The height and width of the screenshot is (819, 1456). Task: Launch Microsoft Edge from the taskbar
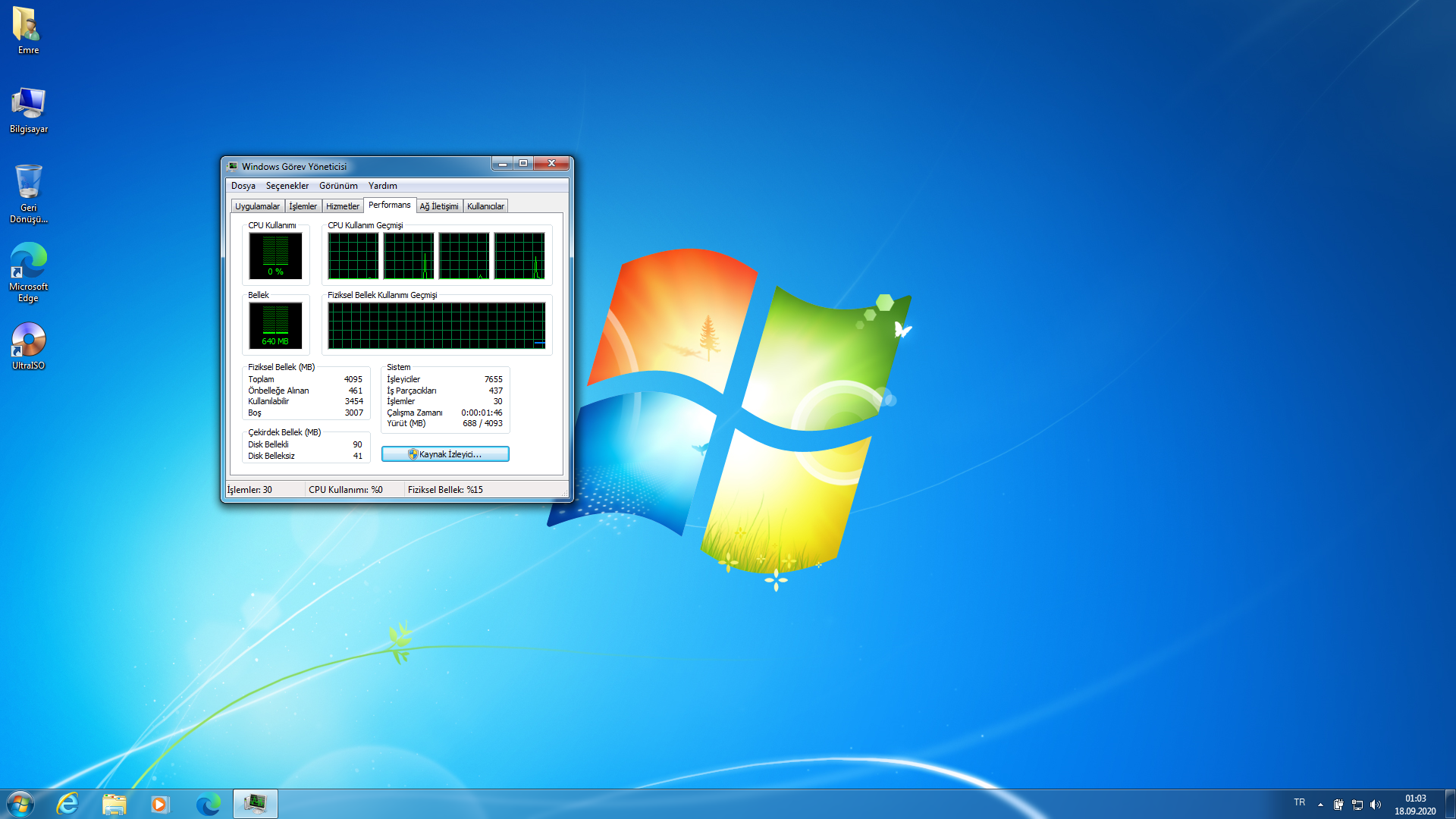208,804
